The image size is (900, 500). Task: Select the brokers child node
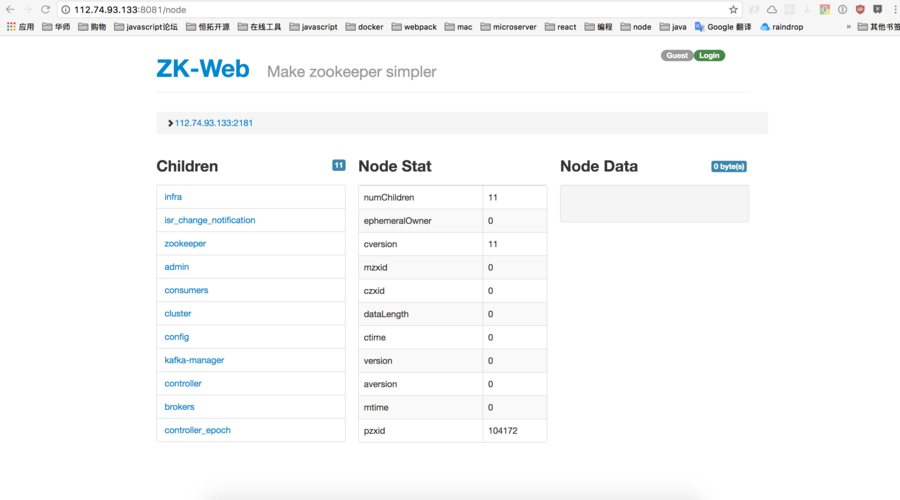coord(179,407)
